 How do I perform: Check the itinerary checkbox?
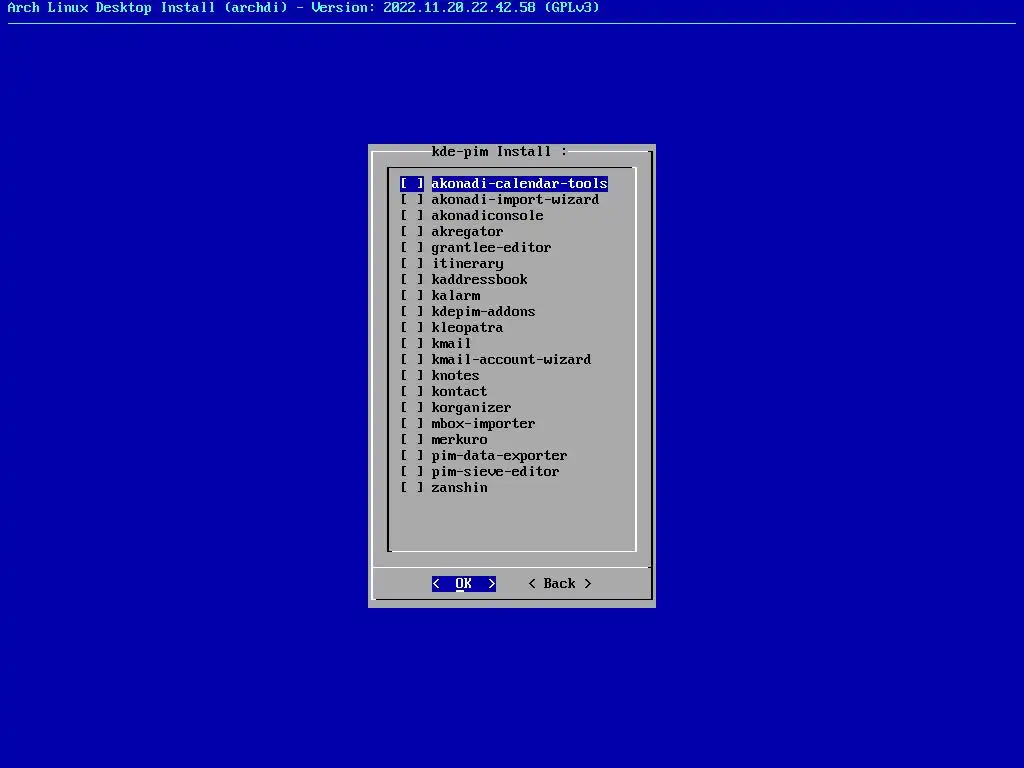(411, 264)
